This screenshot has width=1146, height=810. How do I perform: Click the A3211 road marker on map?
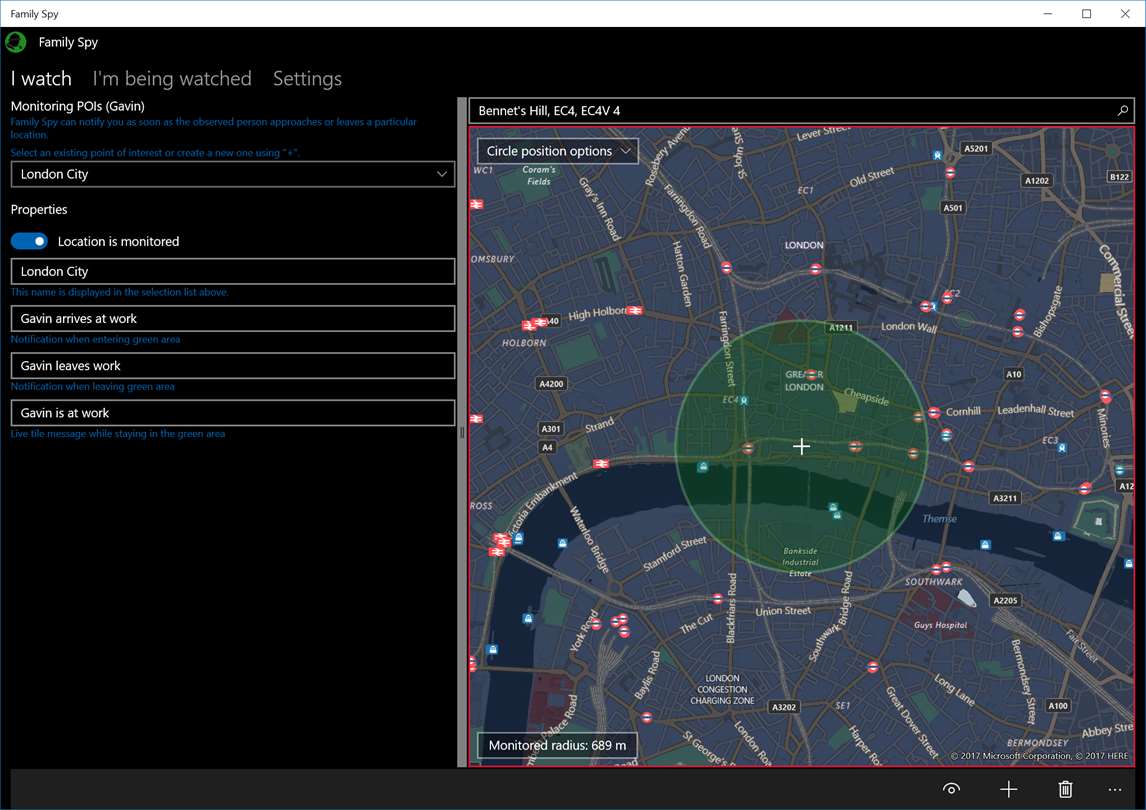[x=1005, y=498]
